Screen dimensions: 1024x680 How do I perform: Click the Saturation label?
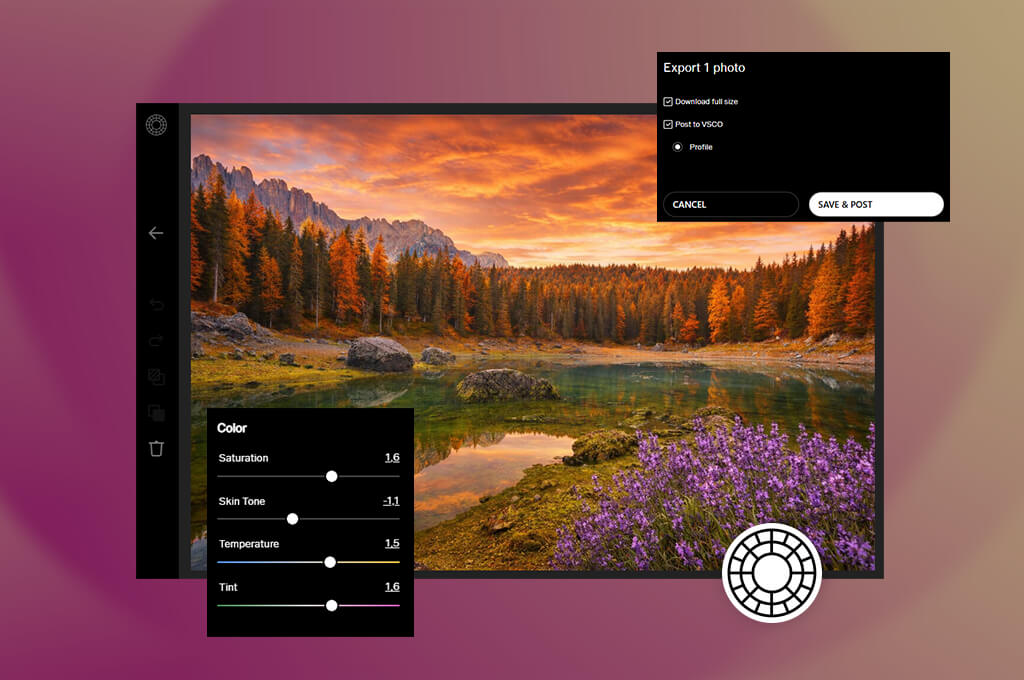[x=243, y=458]
